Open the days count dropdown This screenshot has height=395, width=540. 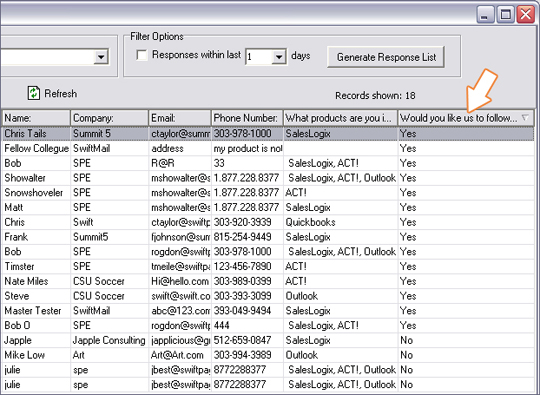(x=279, y=56)
